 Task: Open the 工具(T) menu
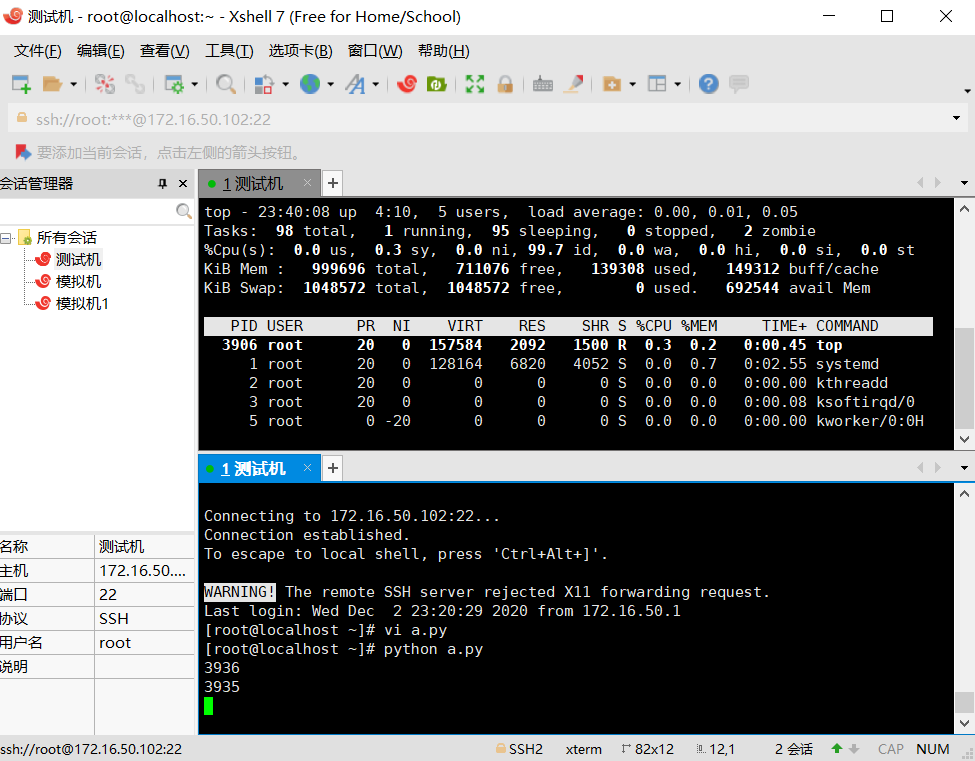click(229, 51)
